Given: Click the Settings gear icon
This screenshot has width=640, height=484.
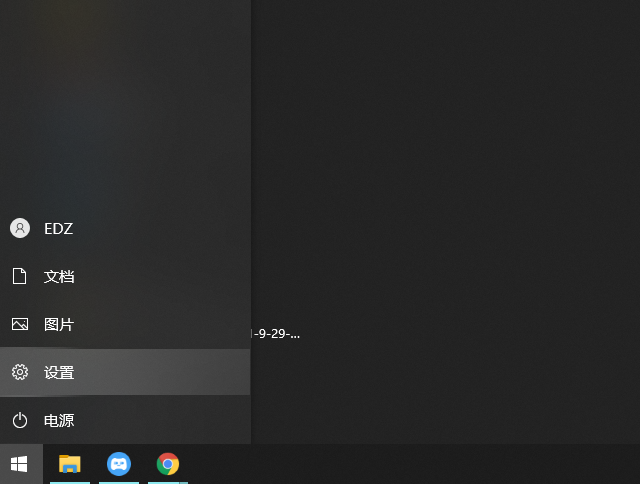Looking at the screenshot, I should [20, 372].
